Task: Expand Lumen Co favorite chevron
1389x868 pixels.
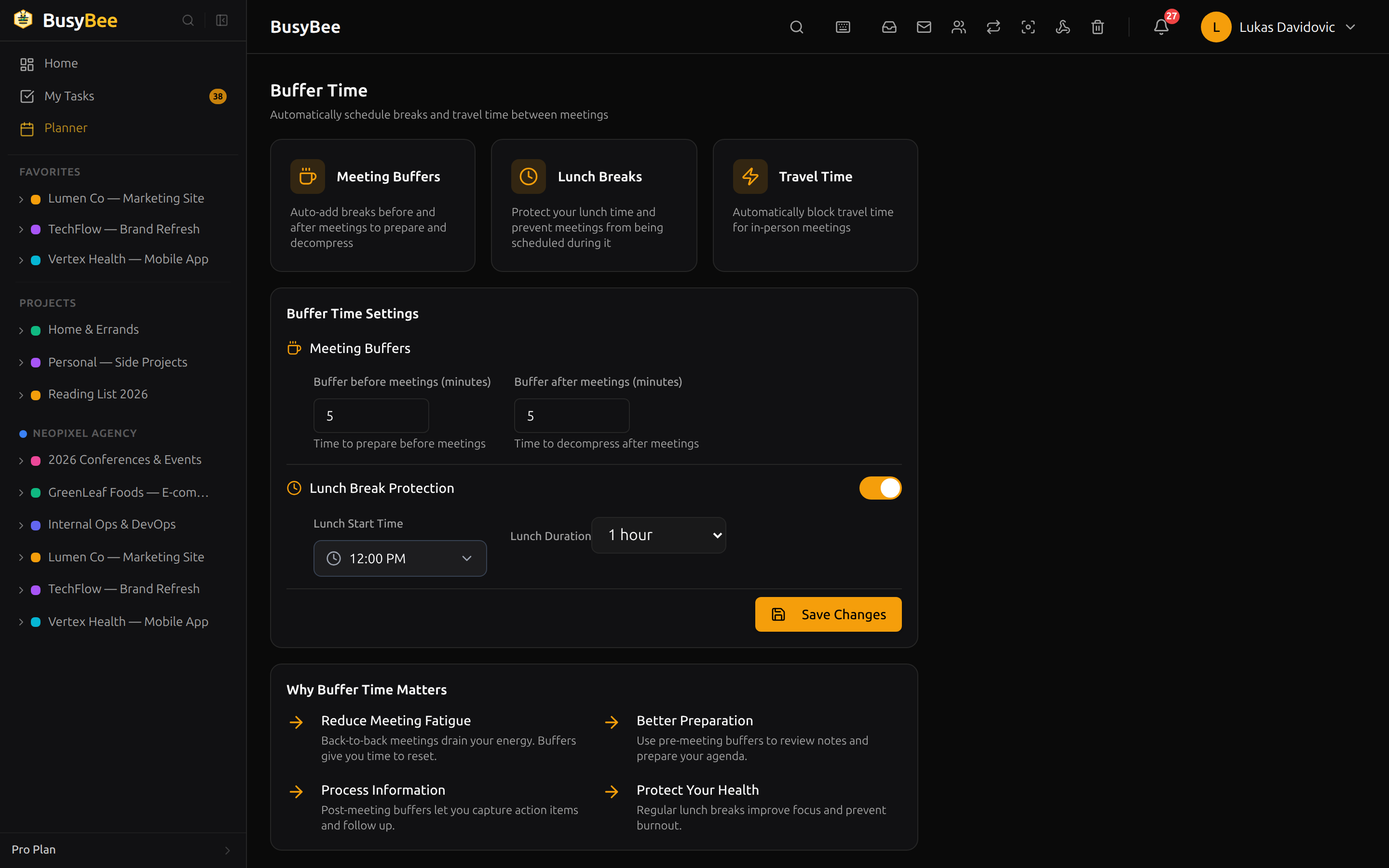Action: click(x=21, y=199)
